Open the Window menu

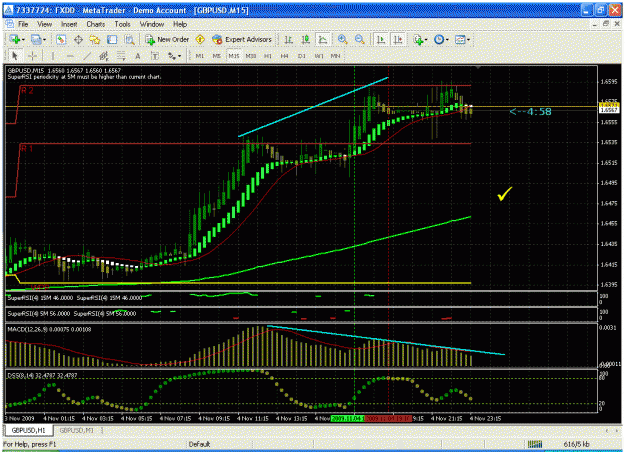[x=152, y=24]
